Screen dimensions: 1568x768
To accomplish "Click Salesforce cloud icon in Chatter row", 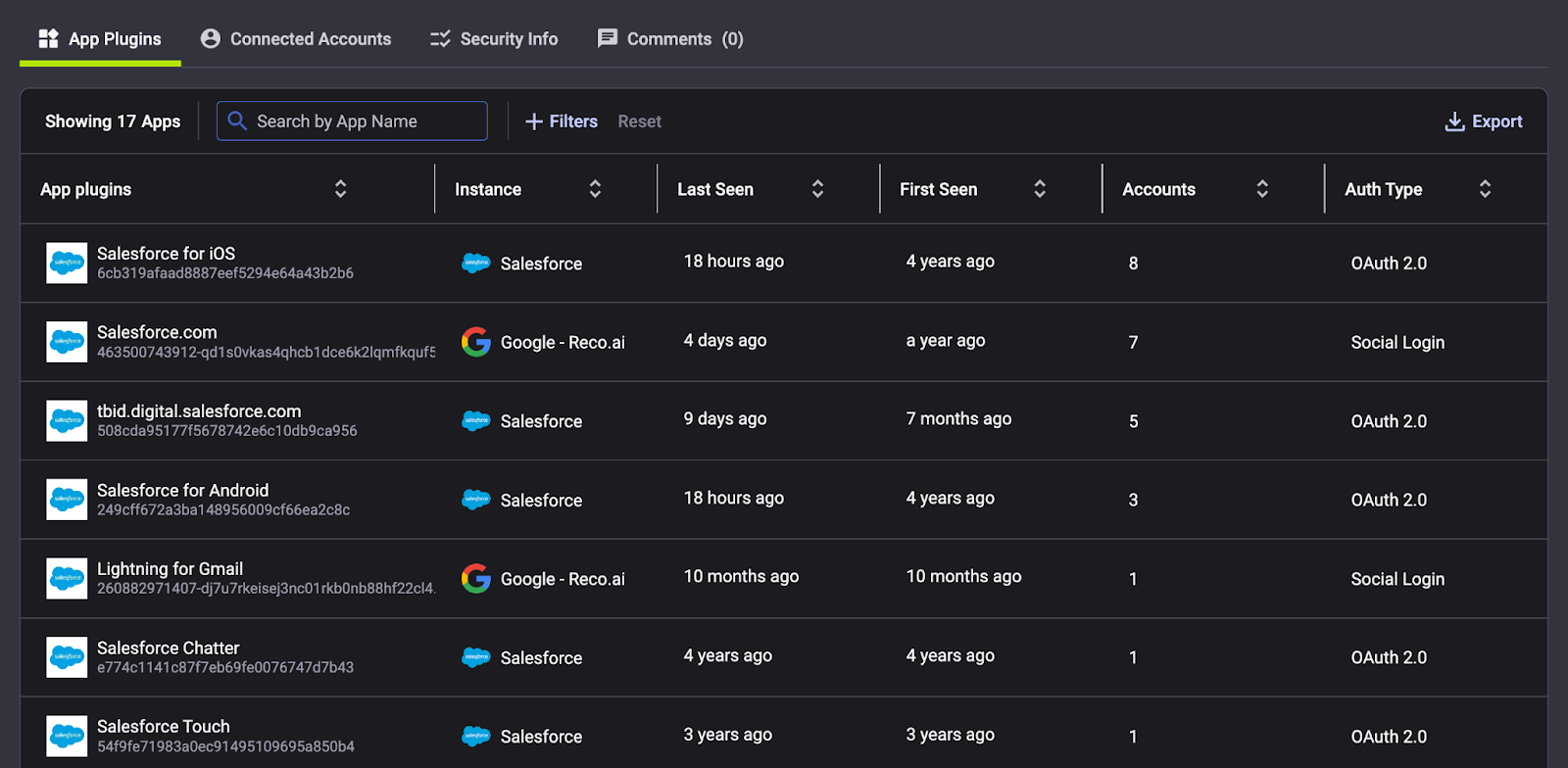I will [x=476, y=657].
